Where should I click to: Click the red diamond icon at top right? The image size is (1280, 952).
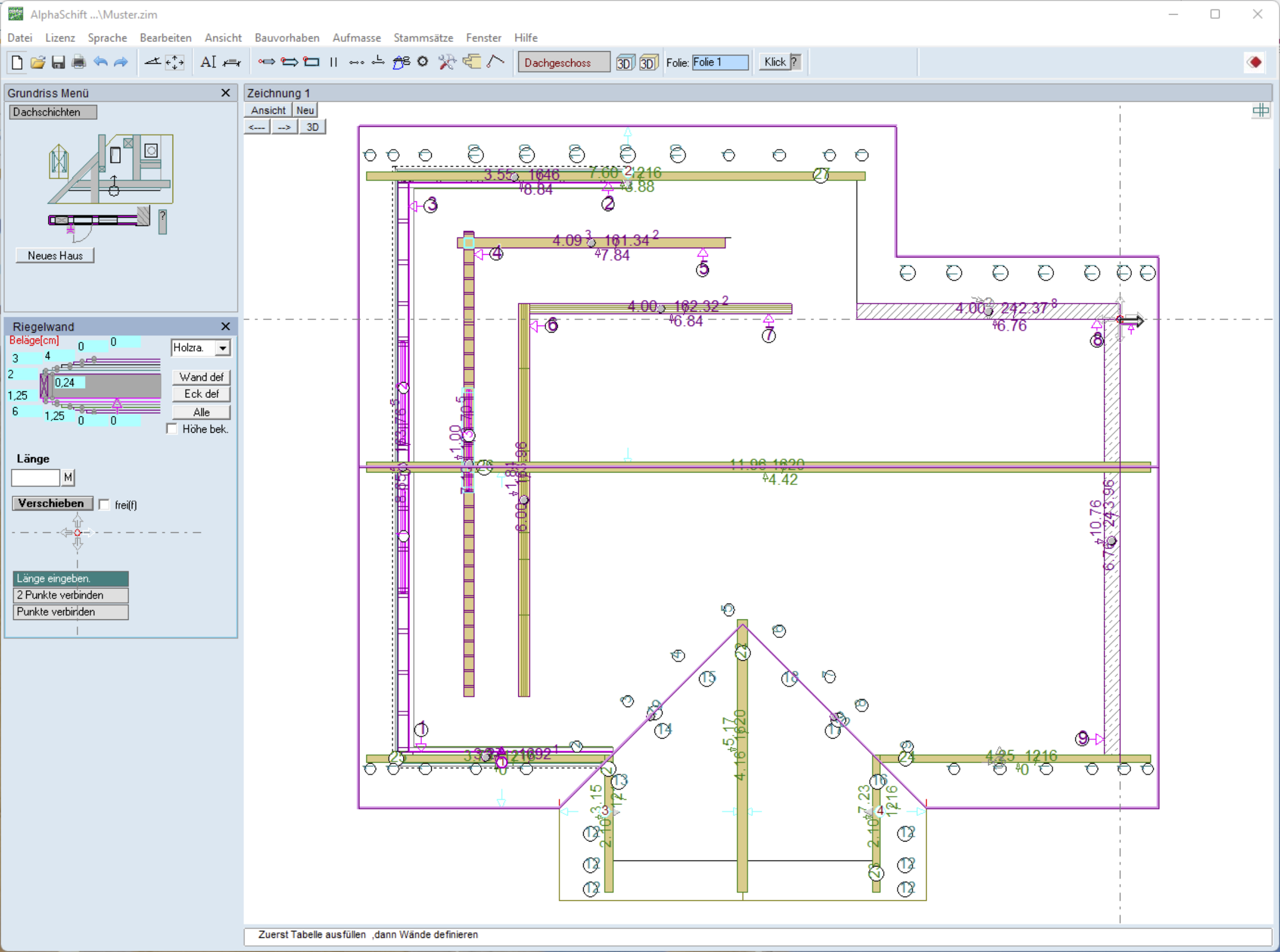point(1254,62)
